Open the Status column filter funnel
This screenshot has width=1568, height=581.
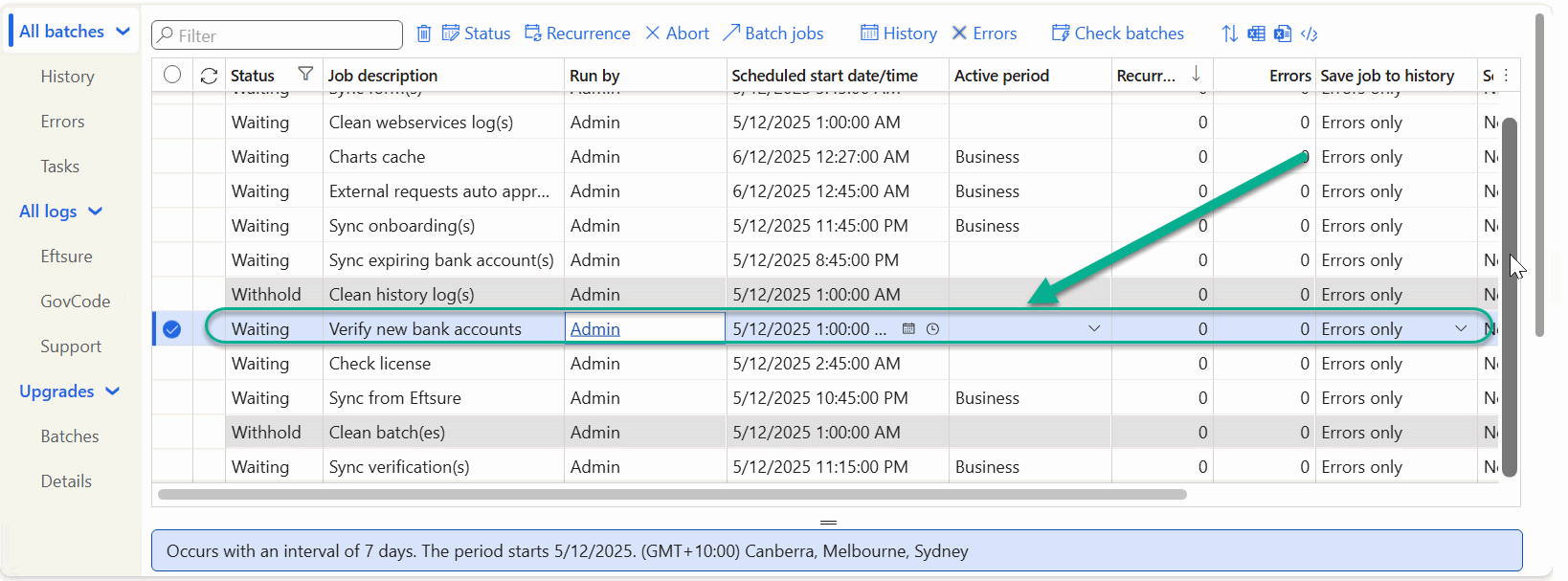pyautogui.click(x=305, y=75)
